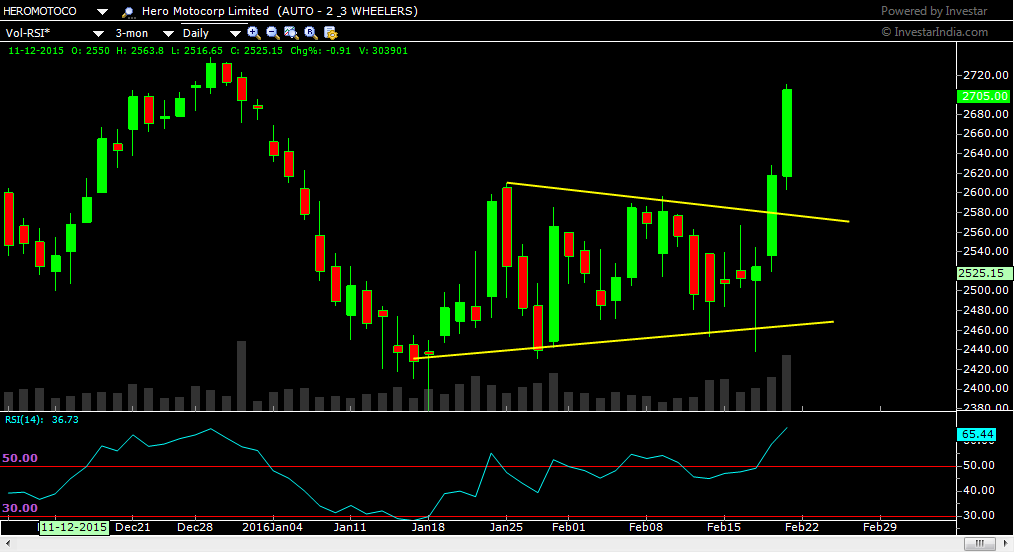1014x552 pixels.
Task: Click the zoom in magnifier icon
Action: [x=254, y=32]
